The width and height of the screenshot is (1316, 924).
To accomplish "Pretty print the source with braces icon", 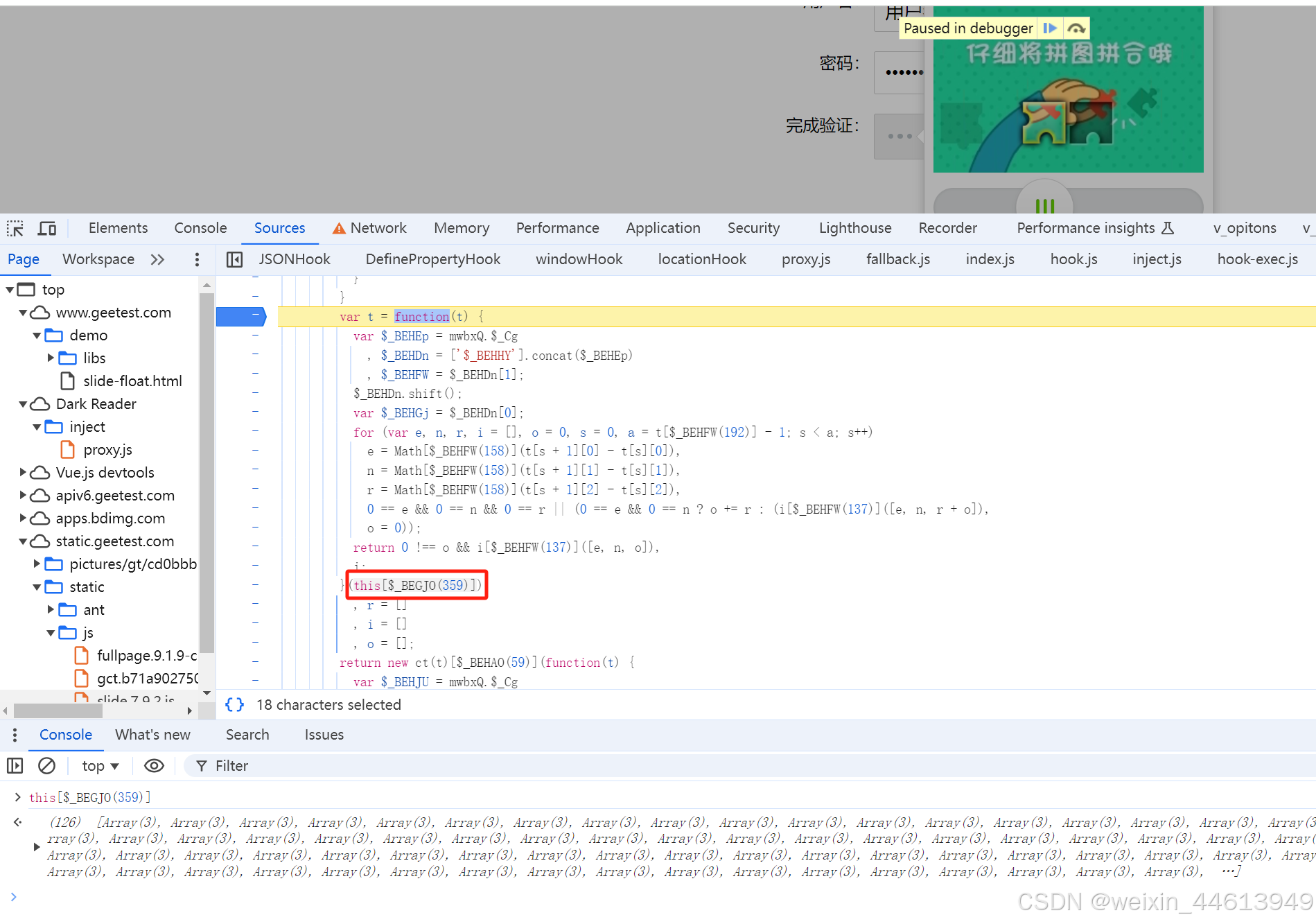I will tap(234, 705).
